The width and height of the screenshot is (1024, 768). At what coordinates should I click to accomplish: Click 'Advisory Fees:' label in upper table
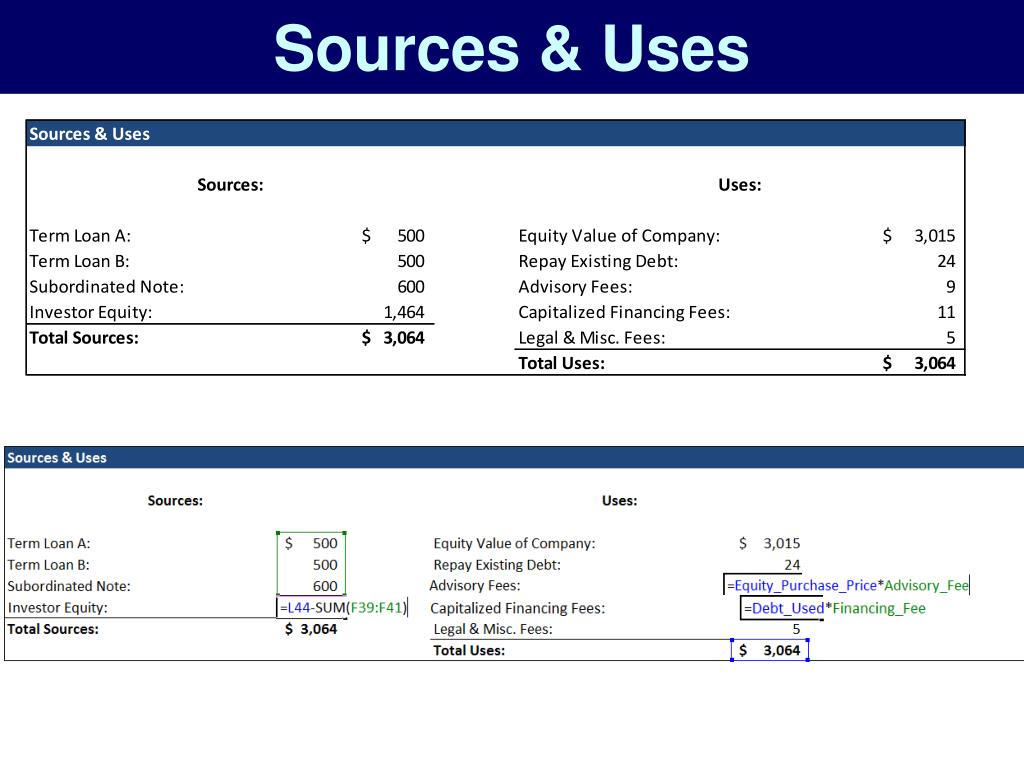[575, 287]
